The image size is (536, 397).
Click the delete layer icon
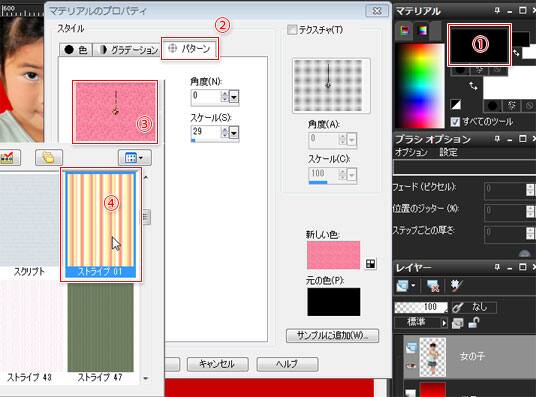point(433,286)
